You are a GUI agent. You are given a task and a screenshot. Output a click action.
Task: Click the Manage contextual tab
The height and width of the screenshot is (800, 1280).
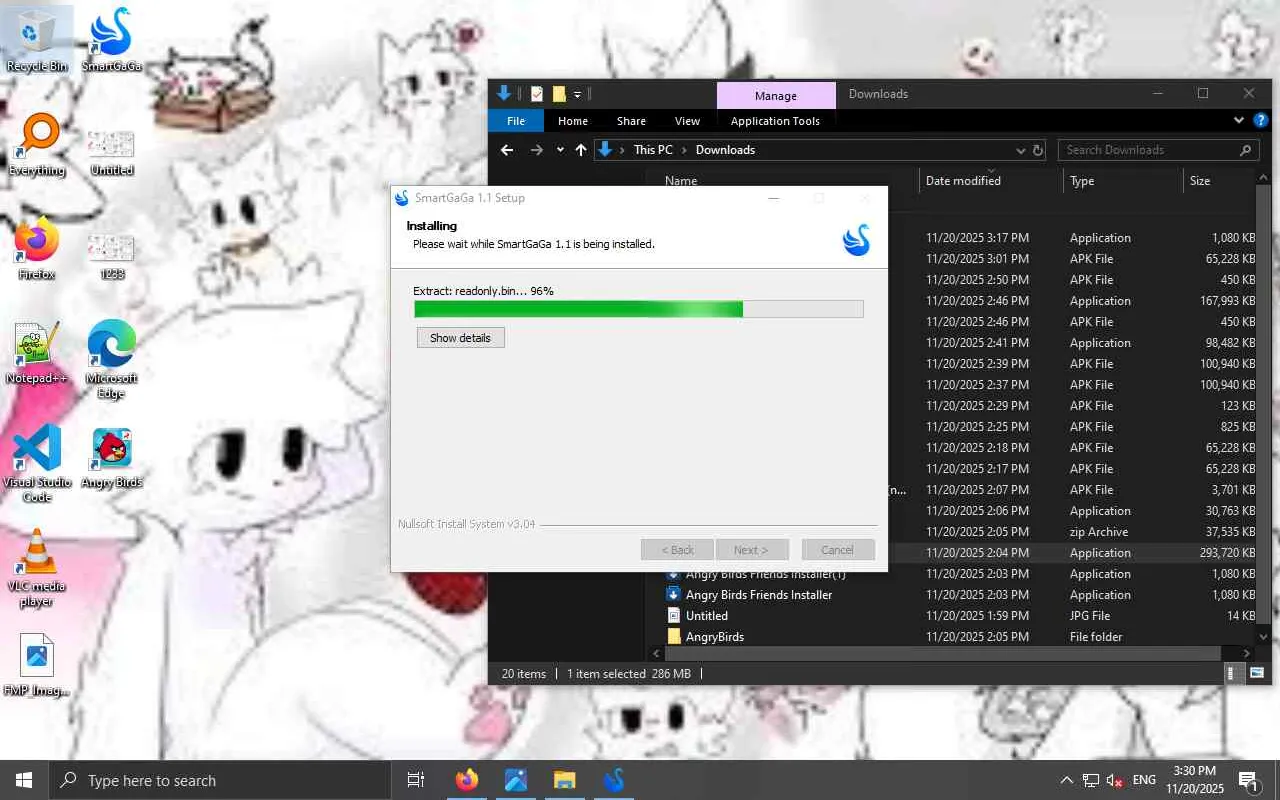(x=776, y=95)
